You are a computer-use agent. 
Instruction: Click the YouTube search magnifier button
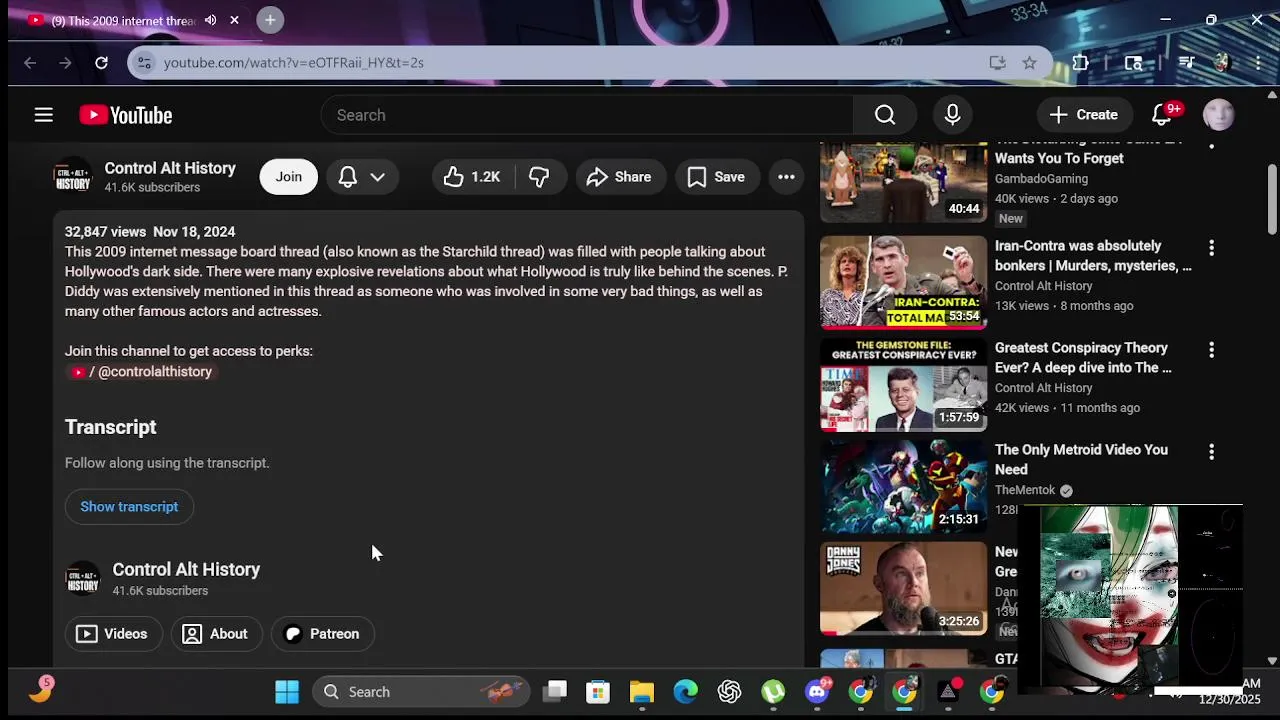[885, 115]
